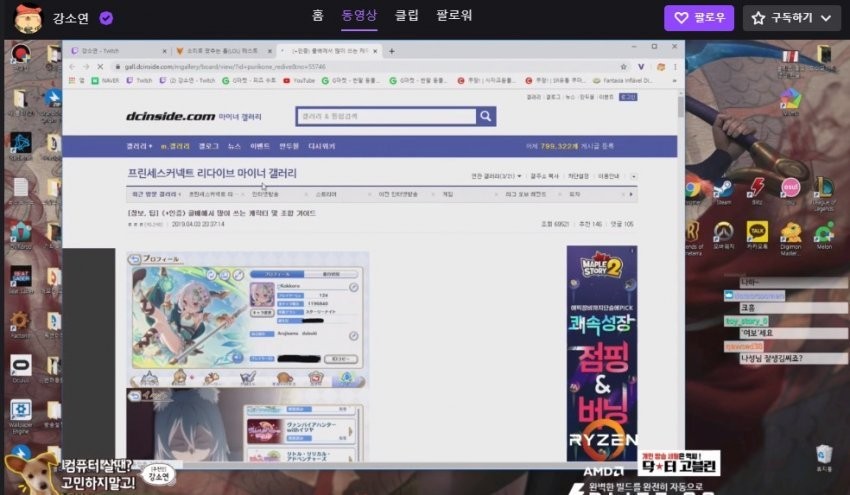Open Chrome's three-dot menu
This screenshot has width=850, height=495.
[x=675, y=67]
